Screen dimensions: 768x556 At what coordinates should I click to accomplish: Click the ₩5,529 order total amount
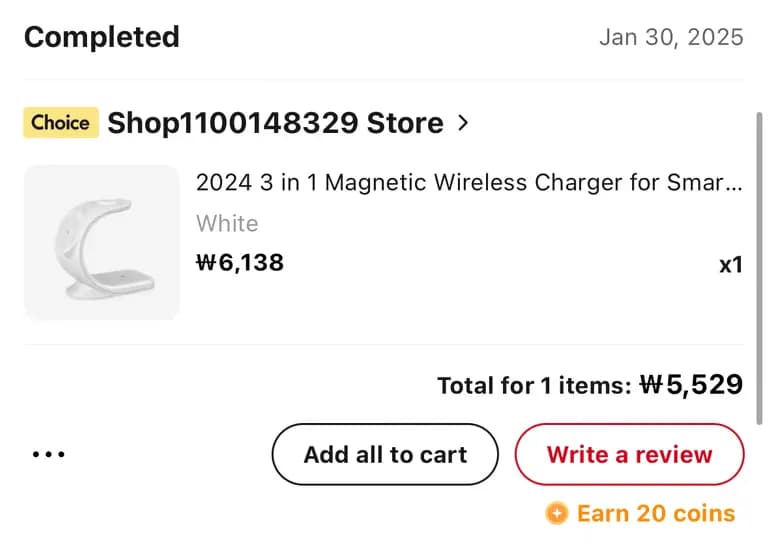tap(691, 385)
